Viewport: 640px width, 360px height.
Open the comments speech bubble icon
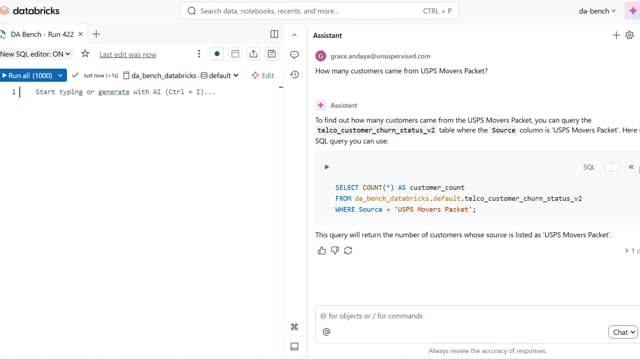pyautogui.click(x=294, y=55)
